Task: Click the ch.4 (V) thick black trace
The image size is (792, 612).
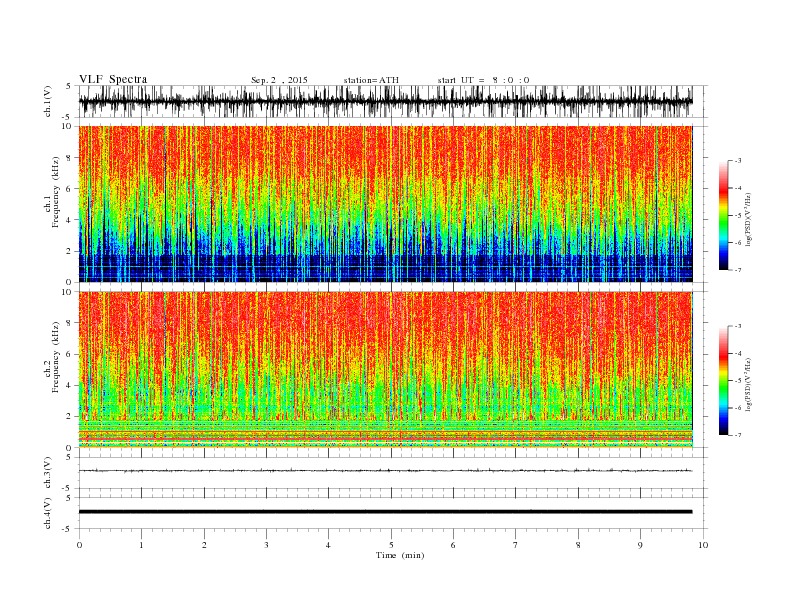Action: (x=385, y=512)
